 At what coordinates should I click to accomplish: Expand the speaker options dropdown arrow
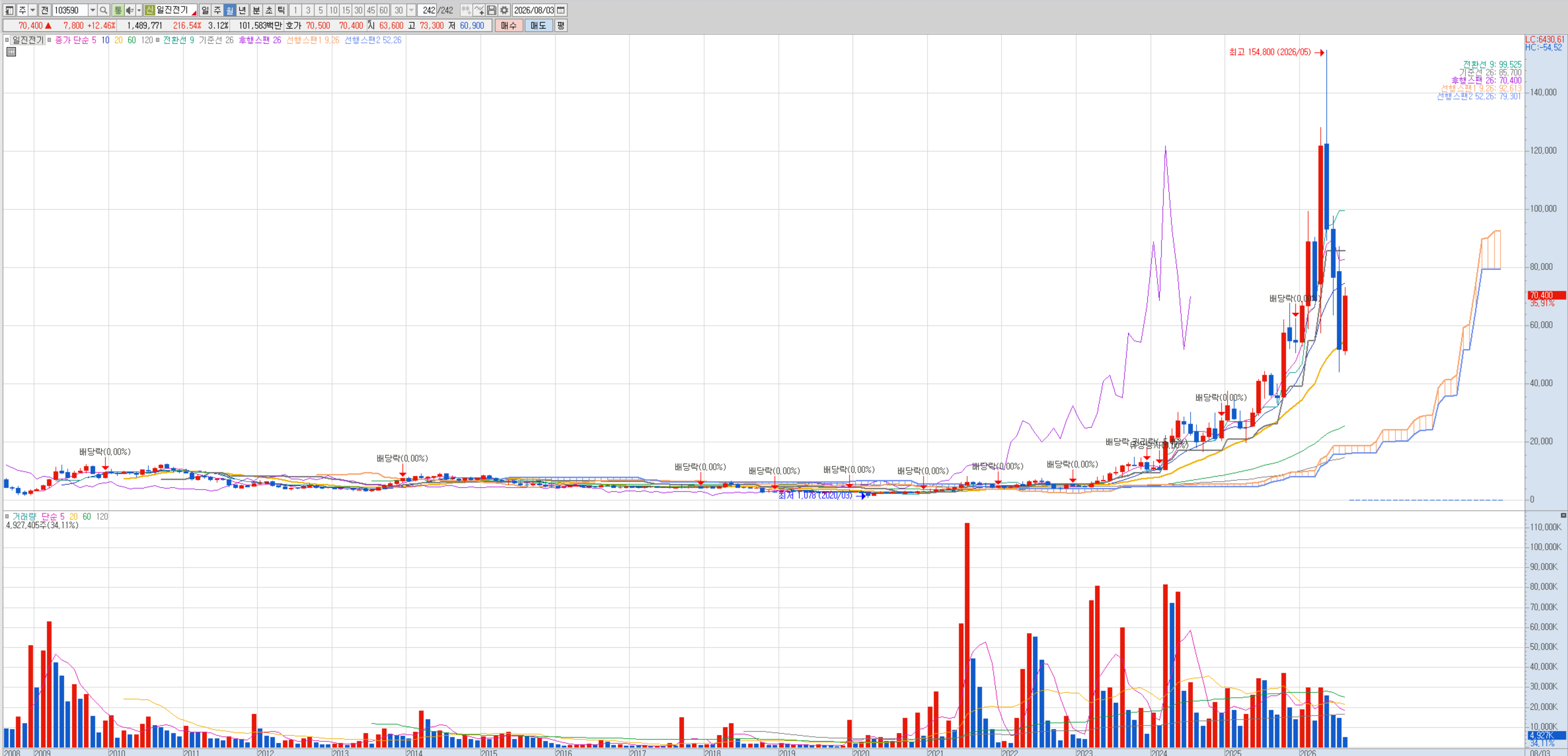pyautogui.click(x=139, y=10)
